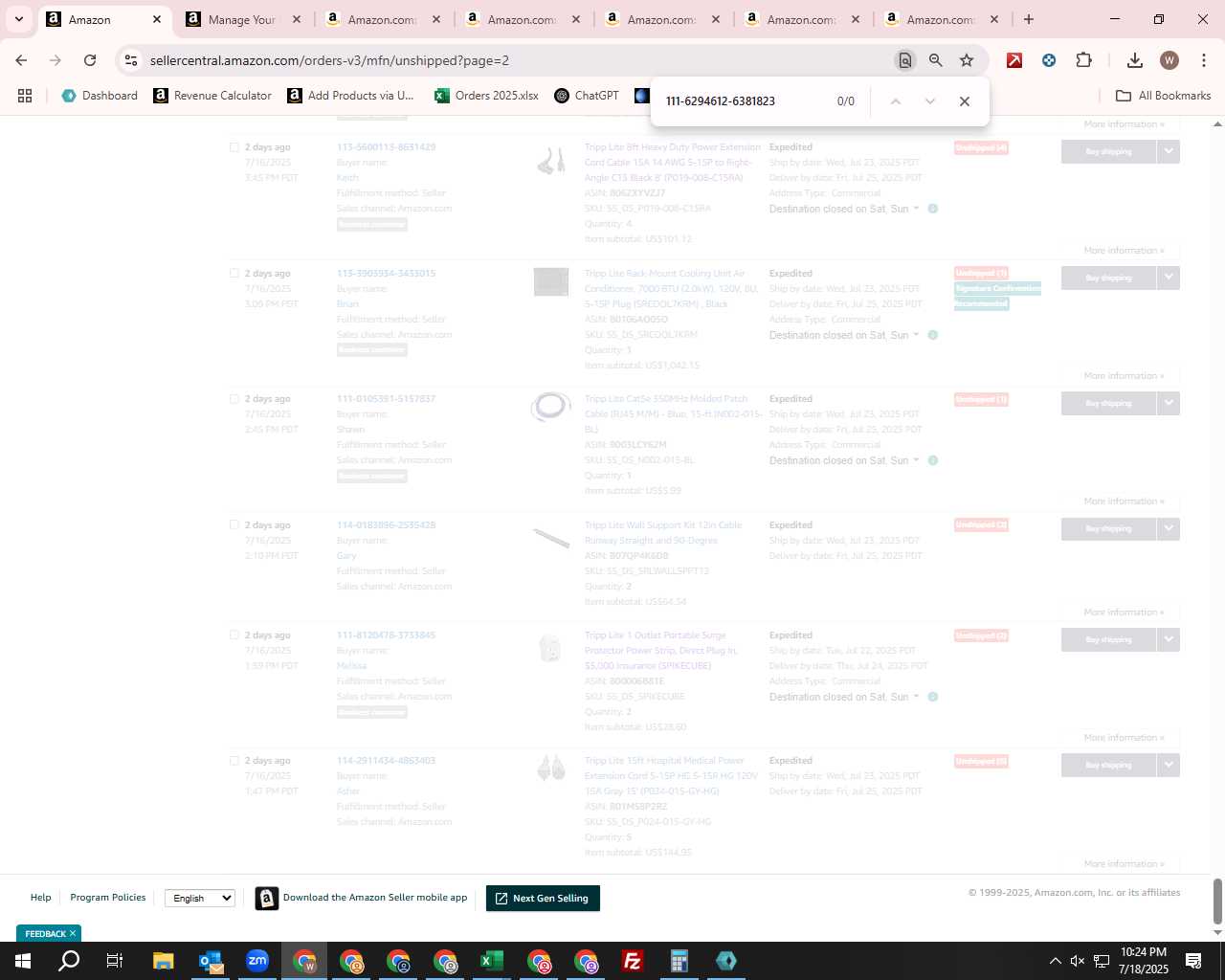The image size is (1225, 980).
Task: Open Orders 2025.xlsx bookmark
Action: click(x=486, y=96)
